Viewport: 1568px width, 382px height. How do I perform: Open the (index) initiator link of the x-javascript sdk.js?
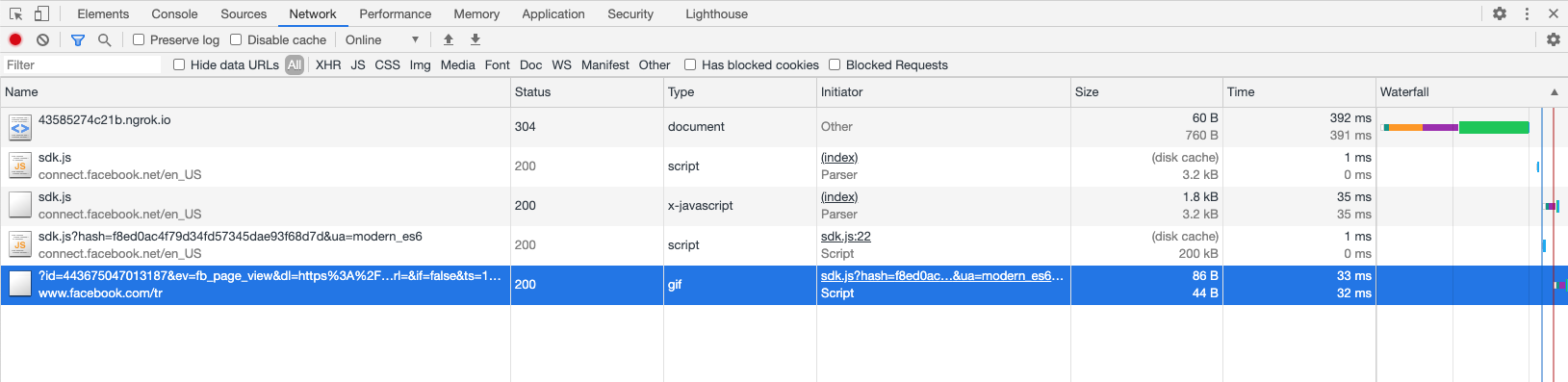pos(839,197)
